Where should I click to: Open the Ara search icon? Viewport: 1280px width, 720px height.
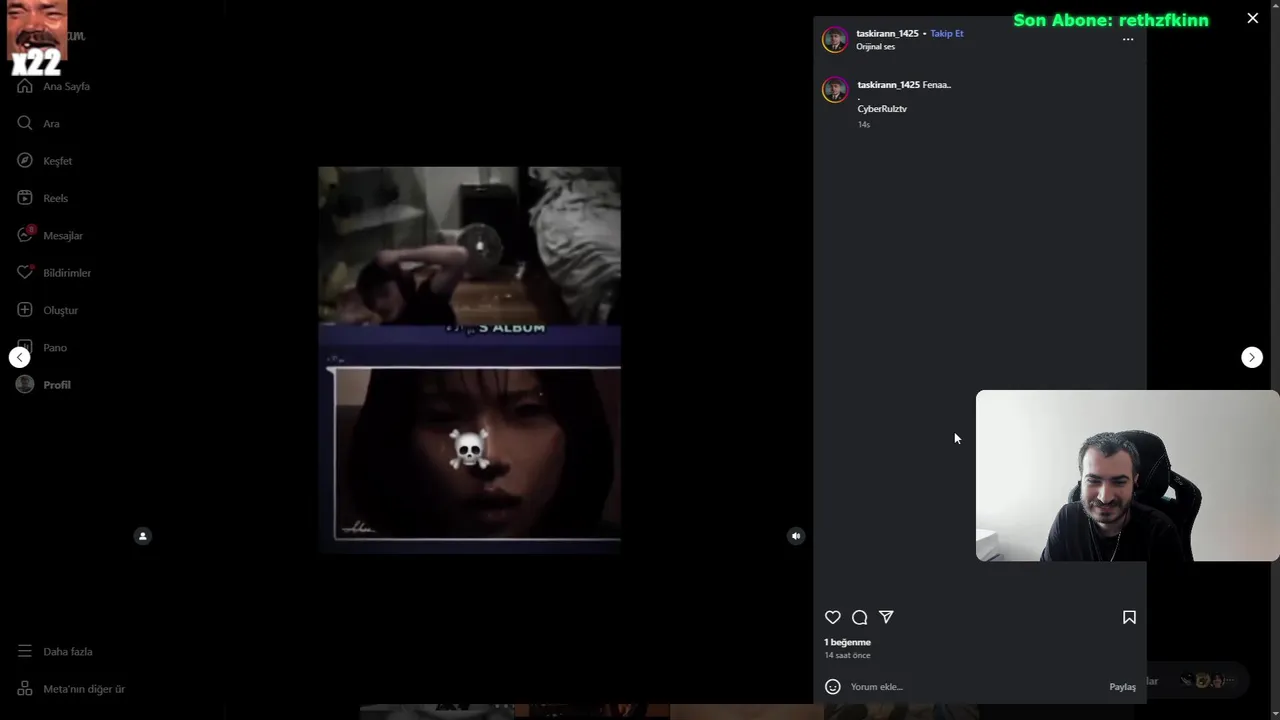pos(25,123)
